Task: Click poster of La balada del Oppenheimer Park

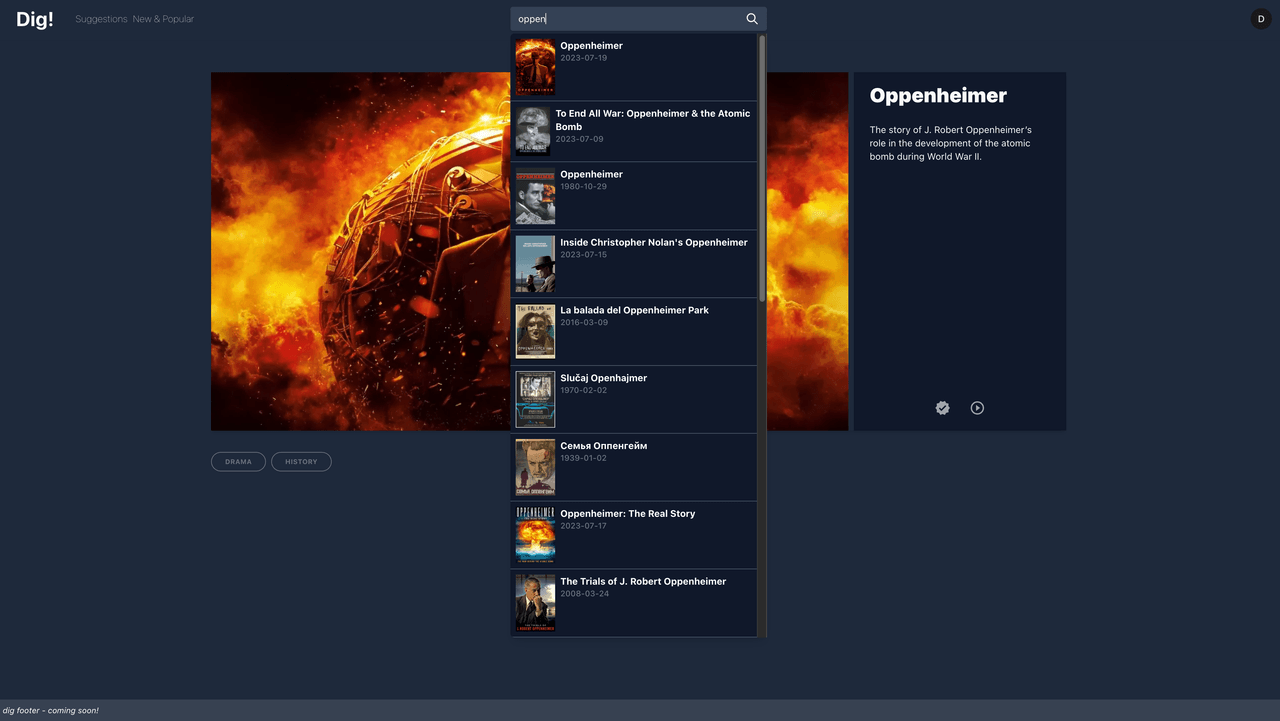Action: 535,332
